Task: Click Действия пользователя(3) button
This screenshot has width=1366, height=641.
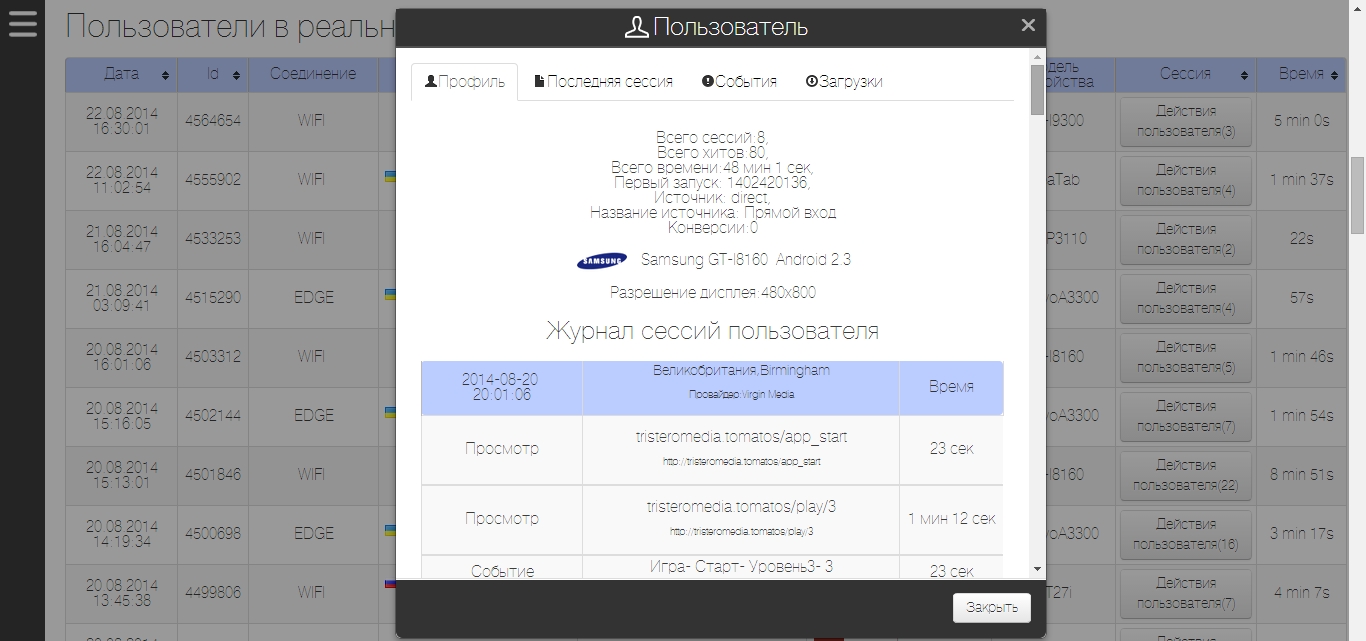Action: tap(1185, 121)
